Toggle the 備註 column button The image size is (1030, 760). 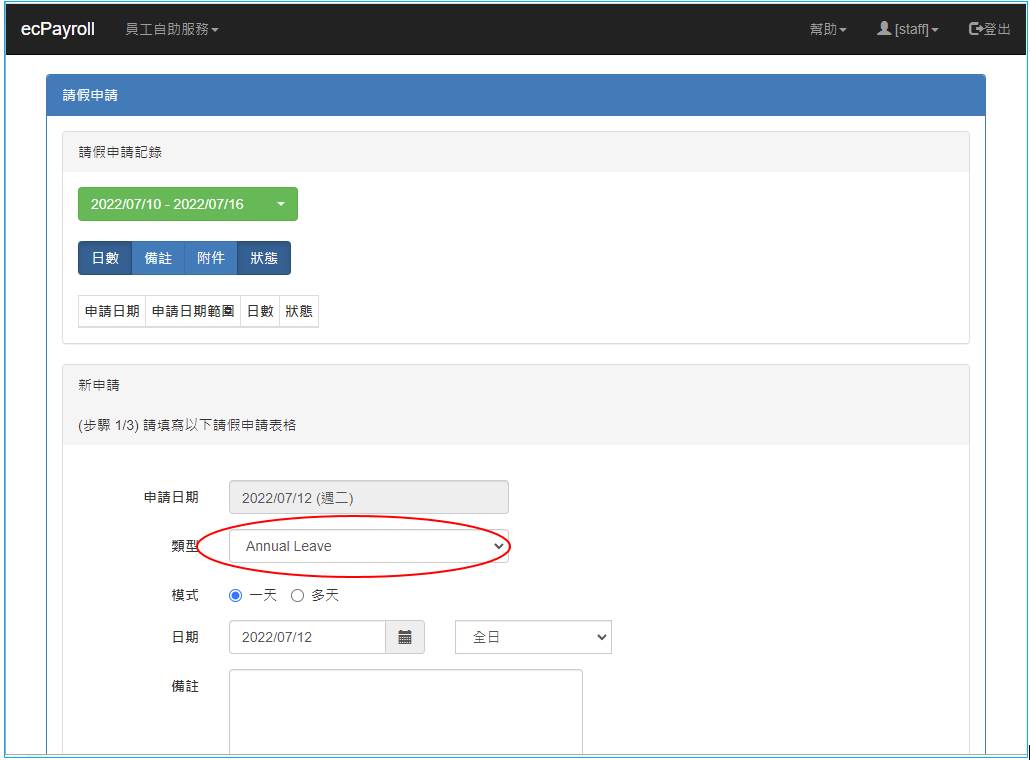(x=158, y=257)
